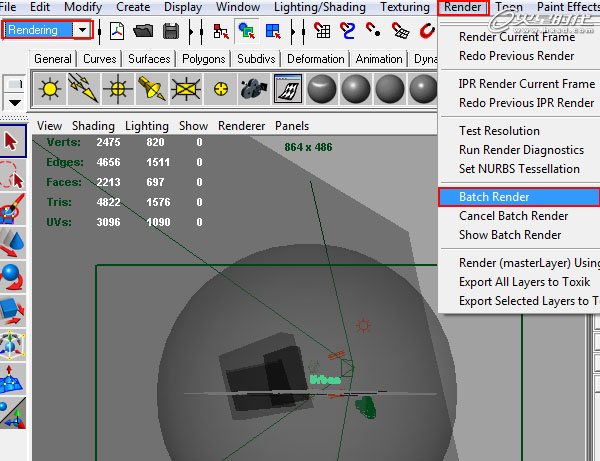Open the Texturing menu
This screenshot has width=600, height=461.
(404, 7)
